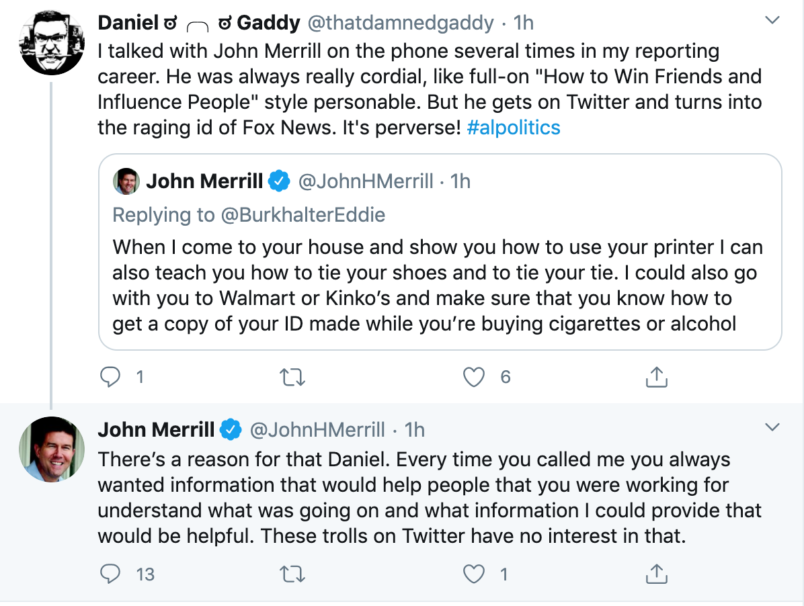The image size is (804, 606).
Task: Open @JohnHMerrill handle on the reply tweet
Action: [x=316, y=430]
